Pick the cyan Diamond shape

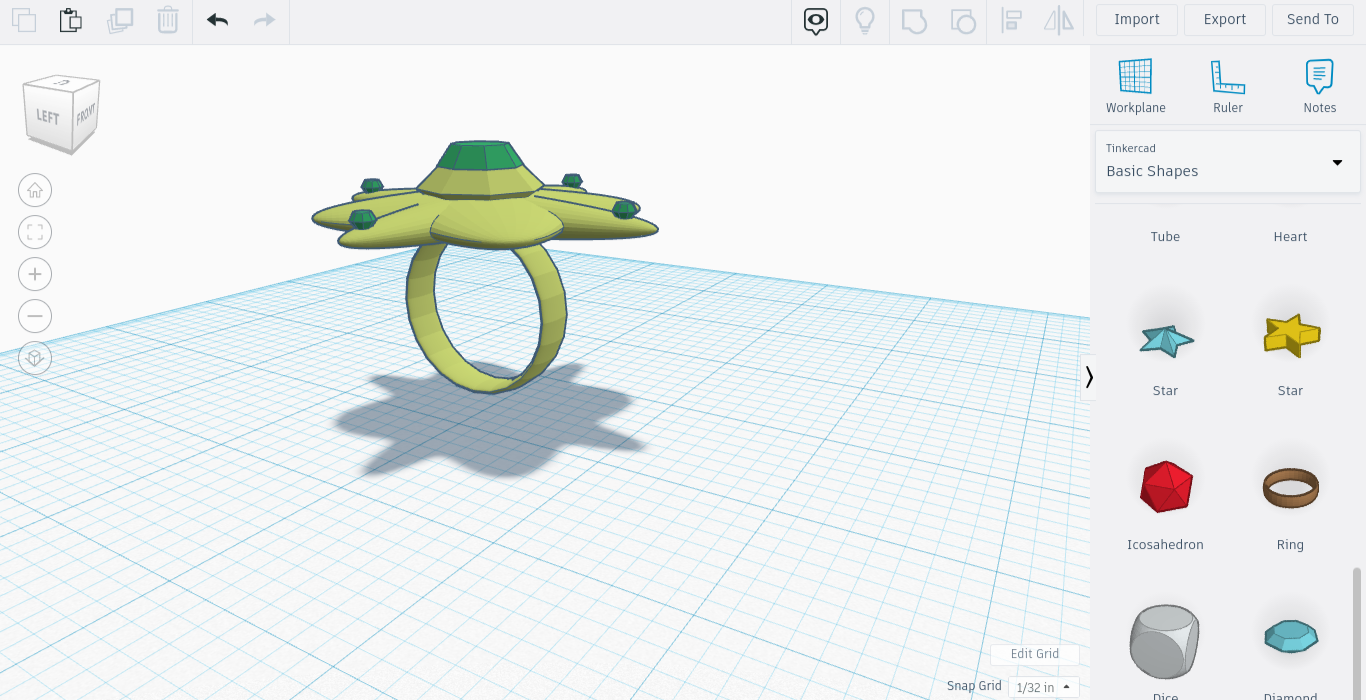[x=1291, y=636]
